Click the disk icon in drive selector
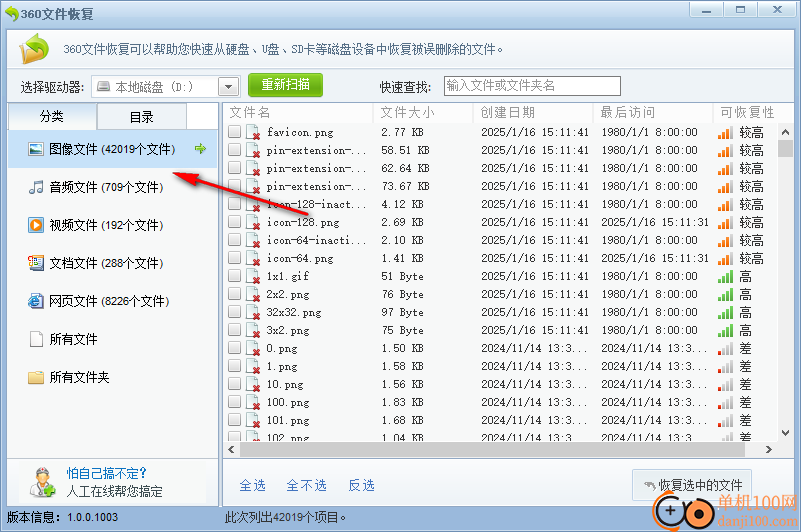Screen dimensions: 801x532 click(x=104, y=86)
